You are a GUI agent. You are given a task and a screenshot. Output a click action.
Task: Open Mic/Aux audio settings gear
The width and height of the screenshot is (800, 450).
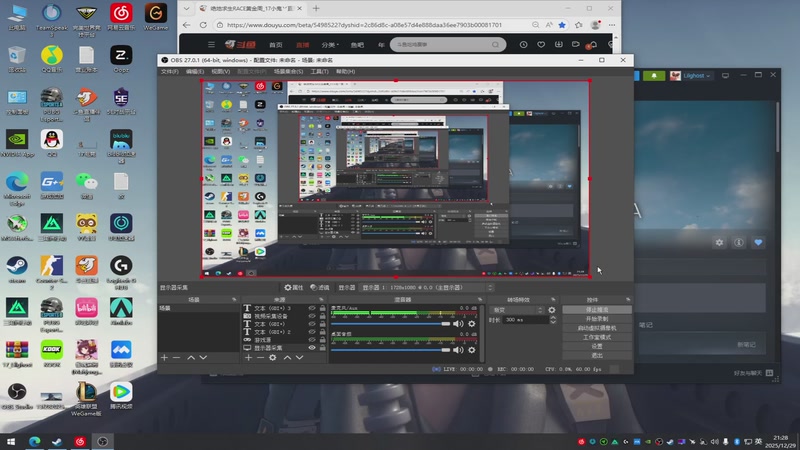click(x=472, y=323)
